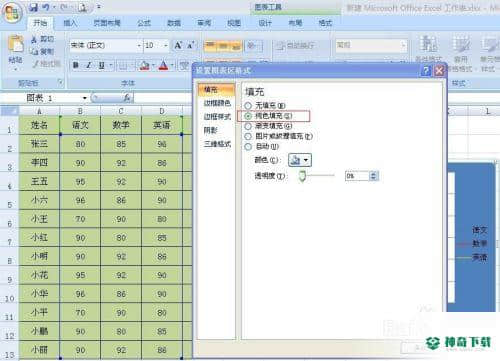Select the 无填充 (no fill) radio option
Viewport: 500px width, 361px height.
[x=248, y=106]
